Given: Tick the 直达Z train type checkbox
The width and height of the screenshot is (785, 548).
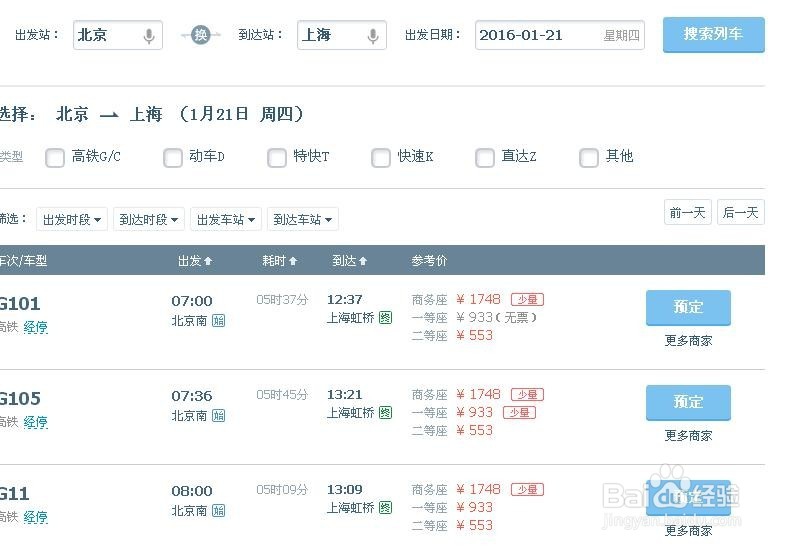Looking at the screenshot, I should 485,157.
